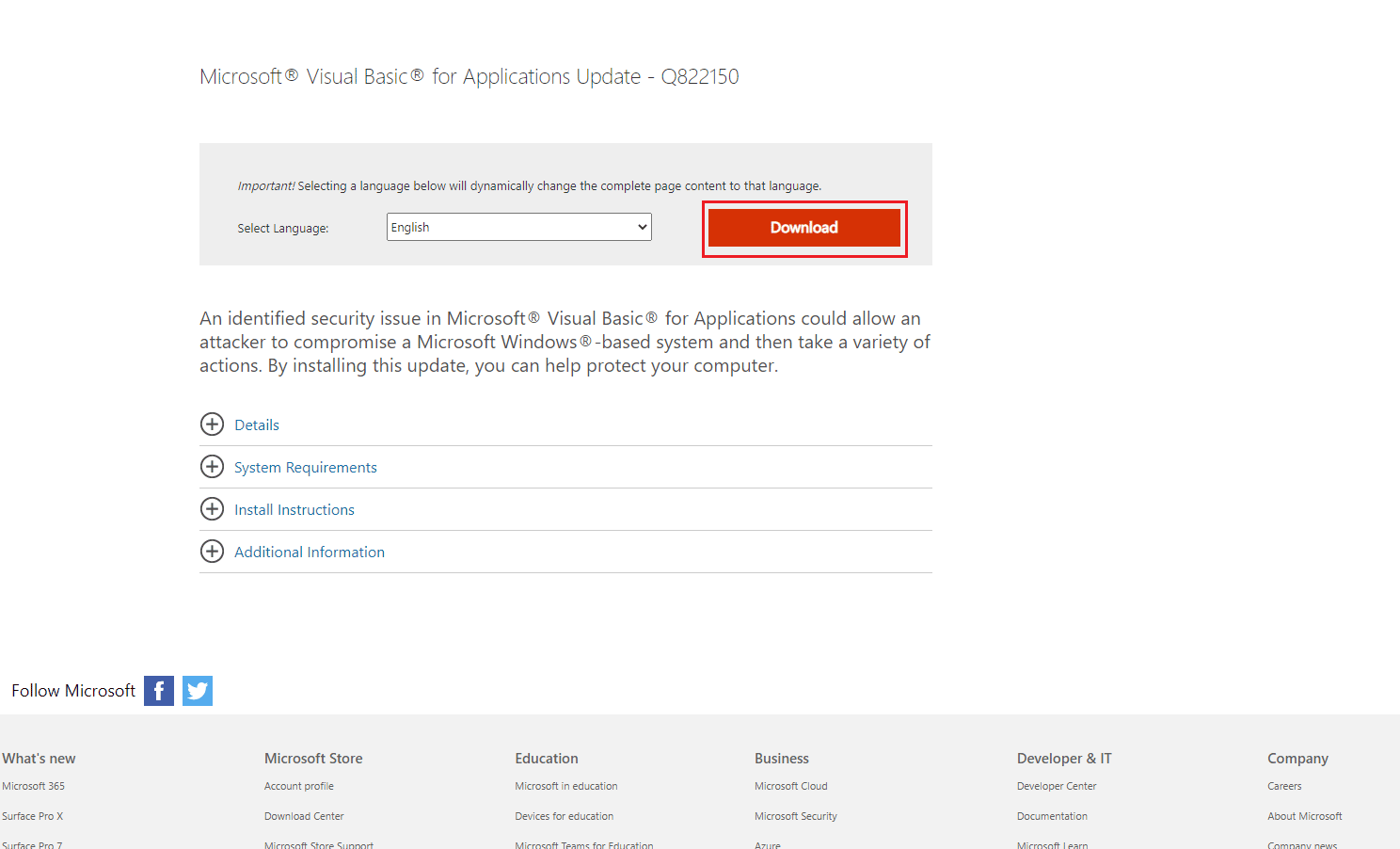This screenshot has width=1400, height=849.
Task: Click the 'Company' footer heading
Action: (x=1298, y=759)
